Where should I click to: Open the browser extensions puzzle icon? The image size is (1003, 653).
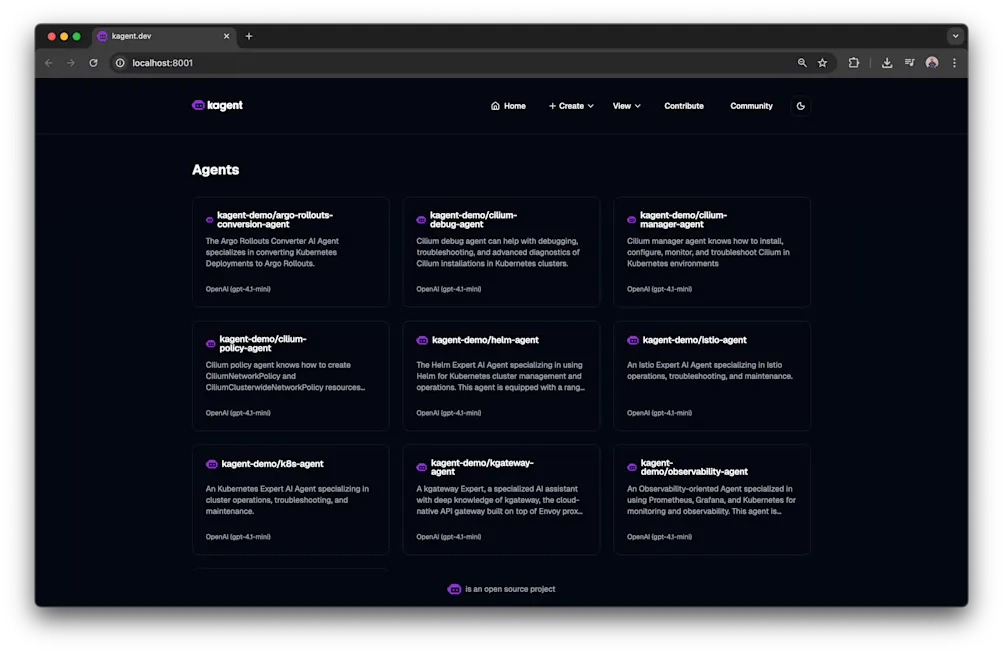853,62
